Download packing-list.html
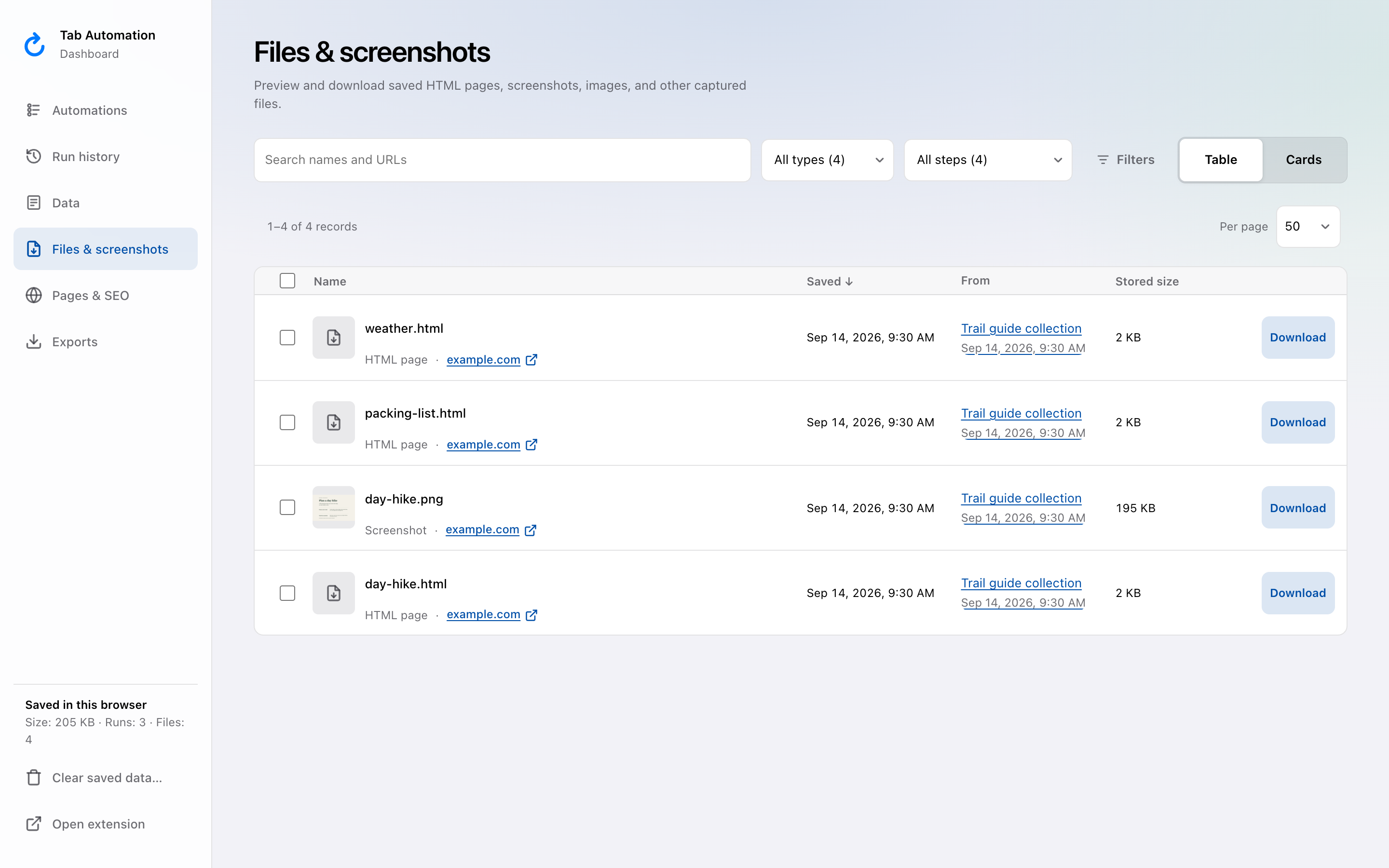Viewport: 1389px width, 868px height. pyautogui.click(x=1298, y=422)
